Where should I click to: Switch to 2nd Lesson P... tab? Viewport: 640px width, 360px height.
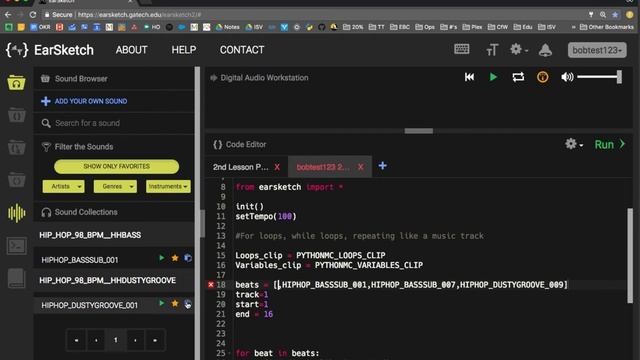click(240, 167)
